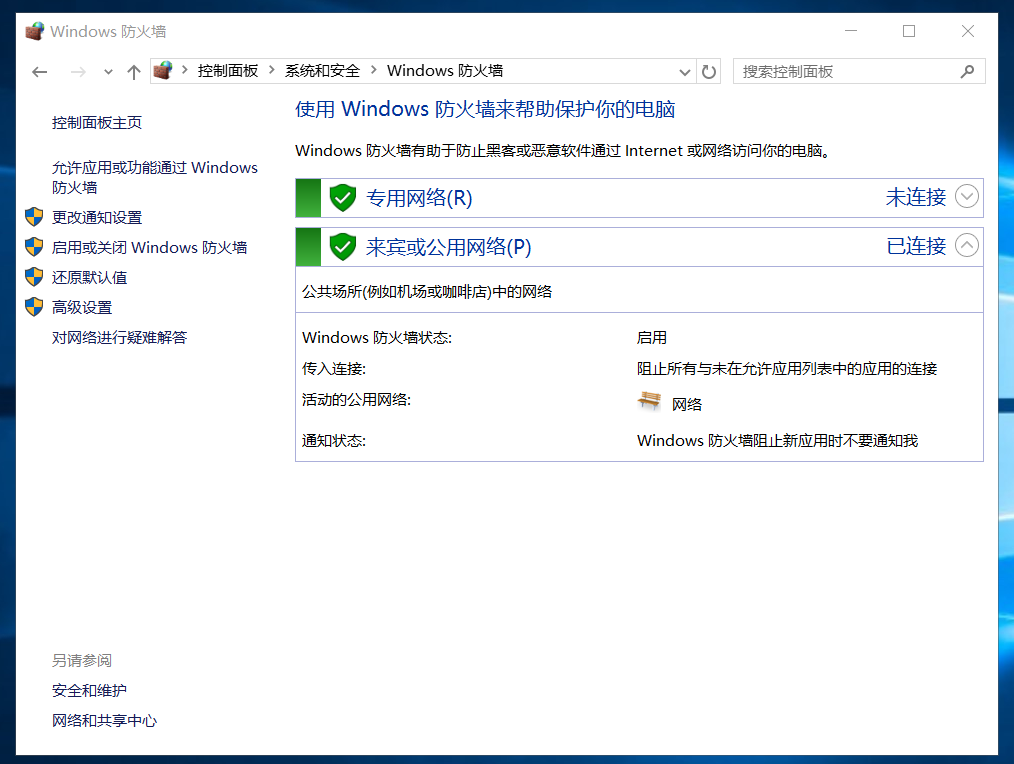Go to 控制面板主页
1014x764 pixels.
coord(97,122)
